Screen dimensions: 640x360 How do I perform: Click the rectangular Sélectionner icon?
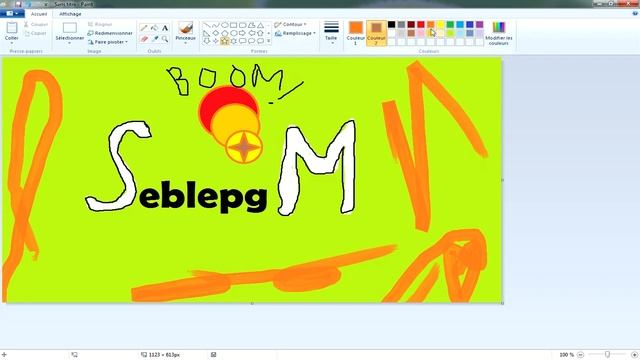point(70,28)
